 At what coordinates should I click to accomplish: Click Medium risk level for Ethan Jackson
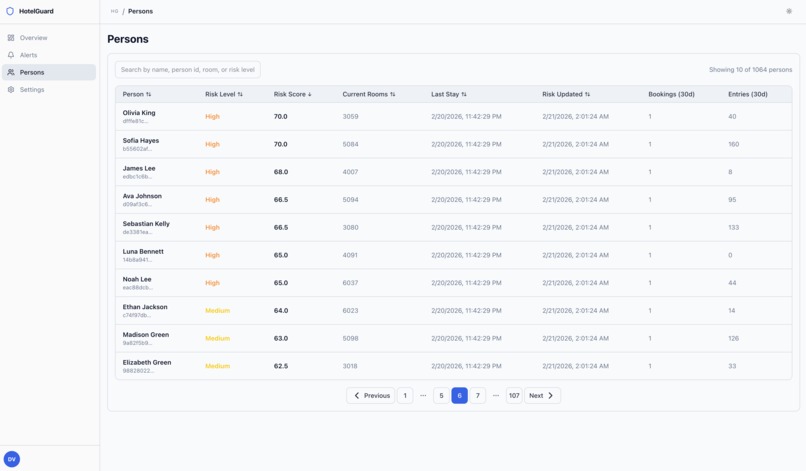[x=217, y=311]
